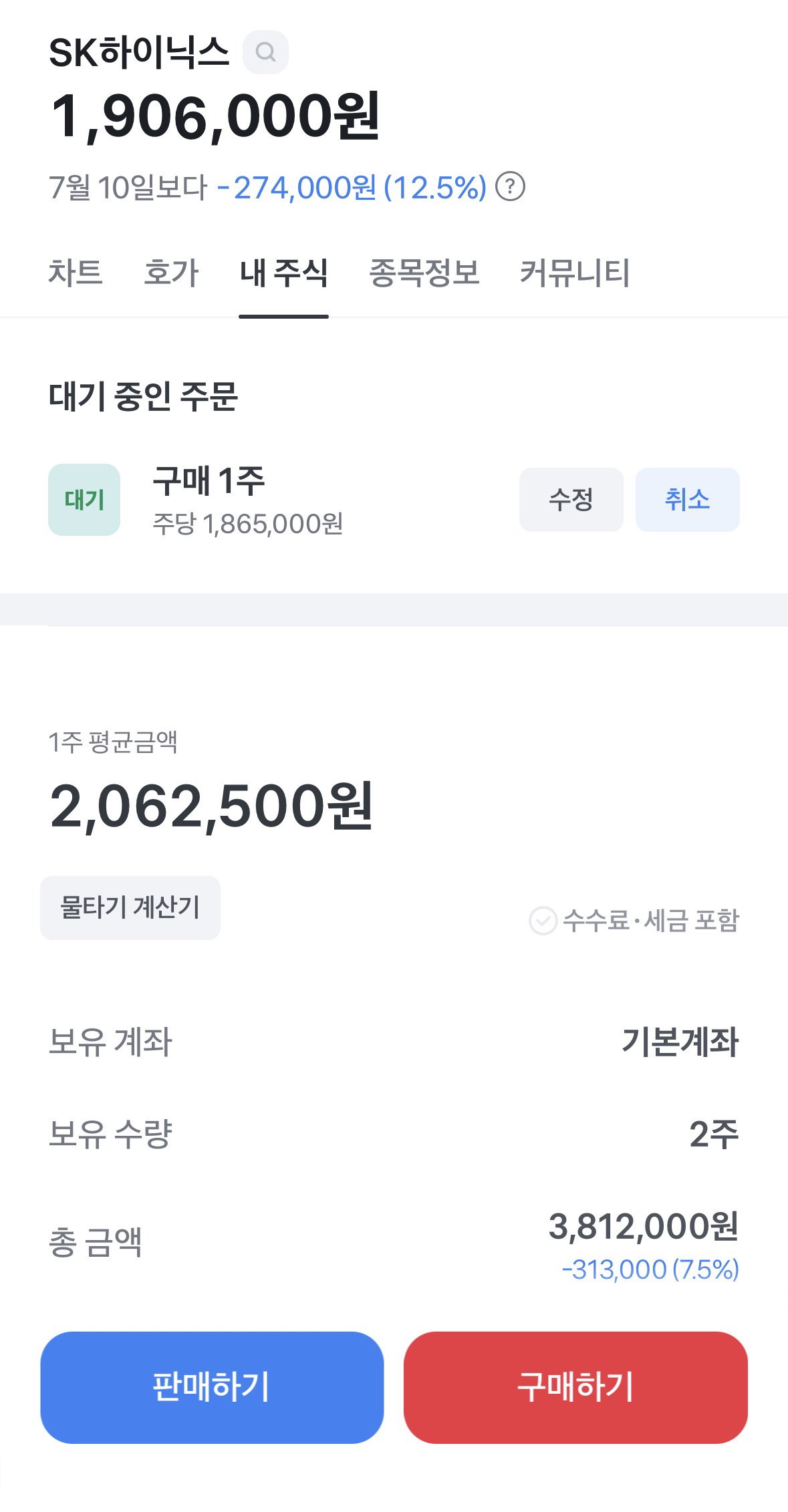Tap the SK하이닉스 stock title
The image size is (788, 1512).
click(139, 52)
